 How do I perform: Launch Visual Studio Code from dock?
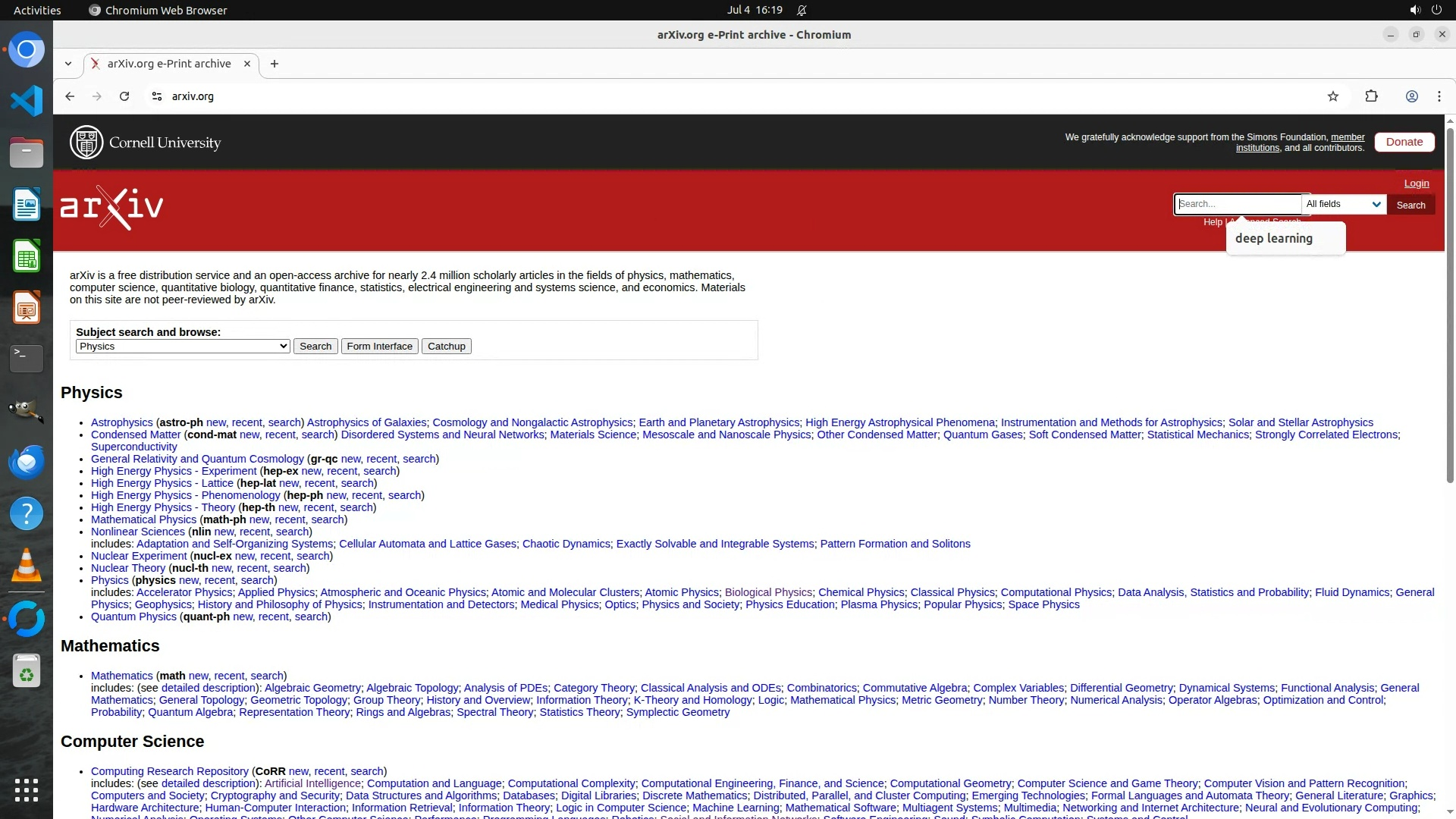(27, 101)
